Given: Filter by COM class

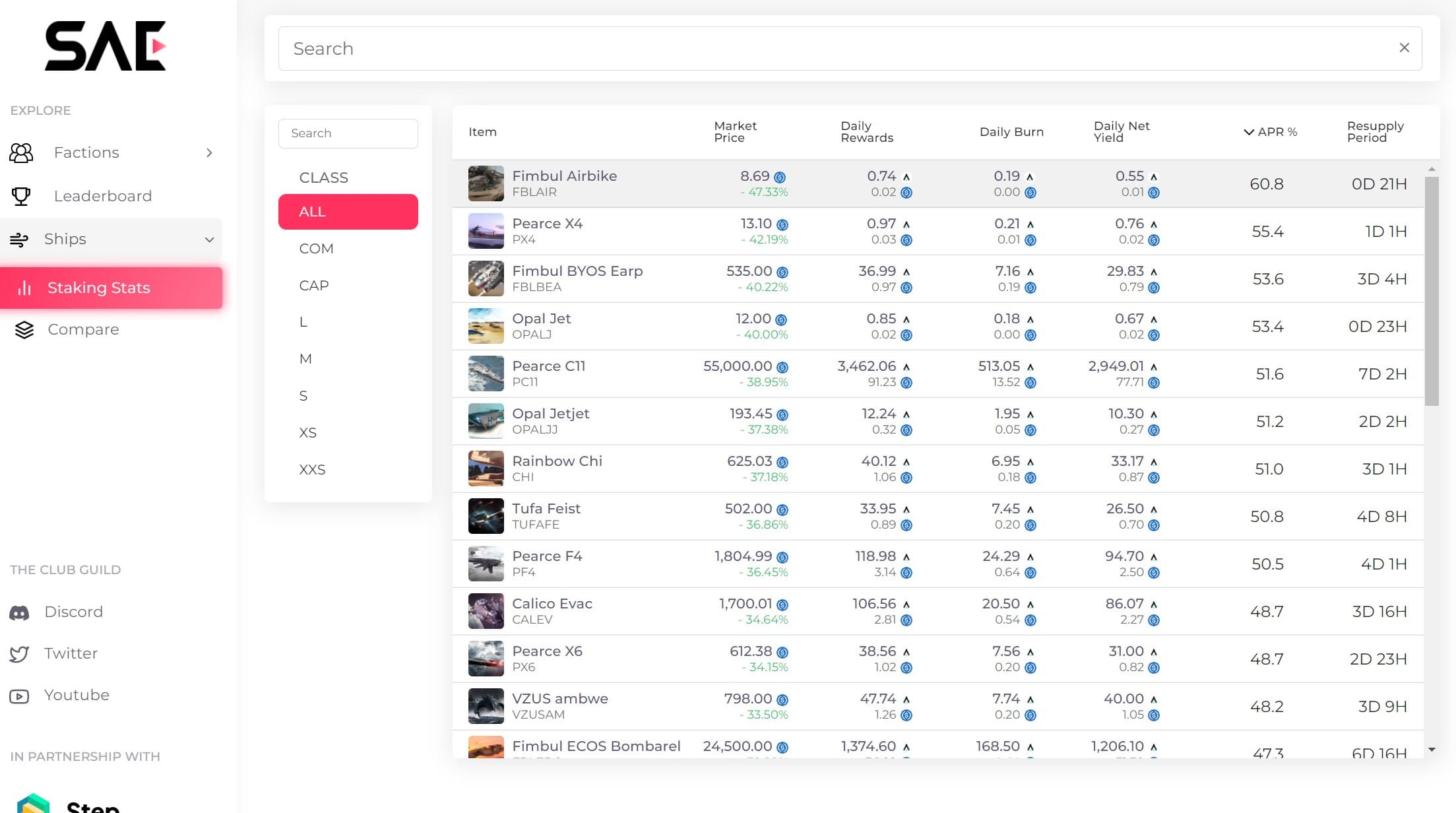Looking at the screenshot, I should [x=316, y=249].
